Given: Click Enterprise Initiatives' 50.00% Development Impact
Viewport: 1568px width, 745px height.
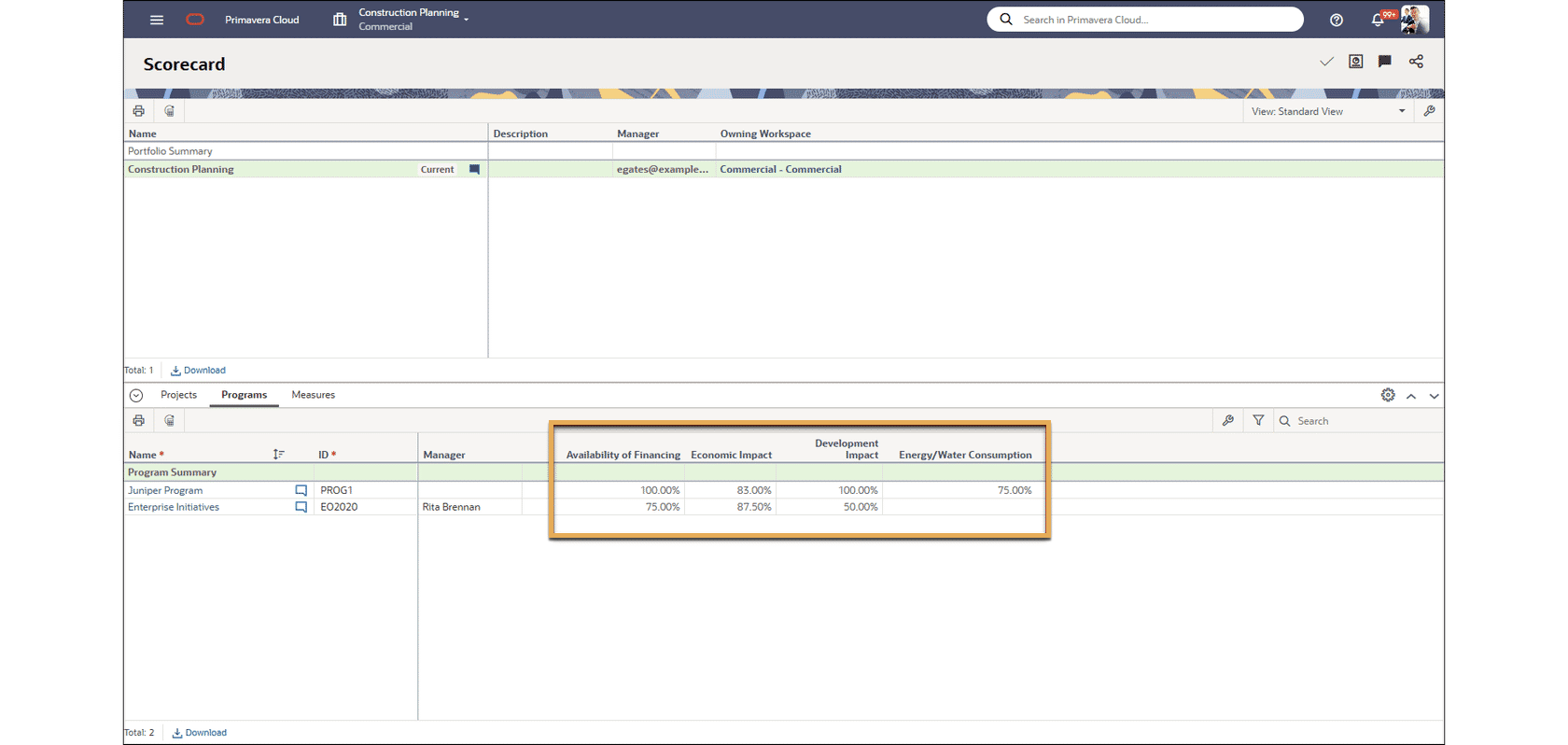Looking at the screenshot, I should click(x=861, y=507).
